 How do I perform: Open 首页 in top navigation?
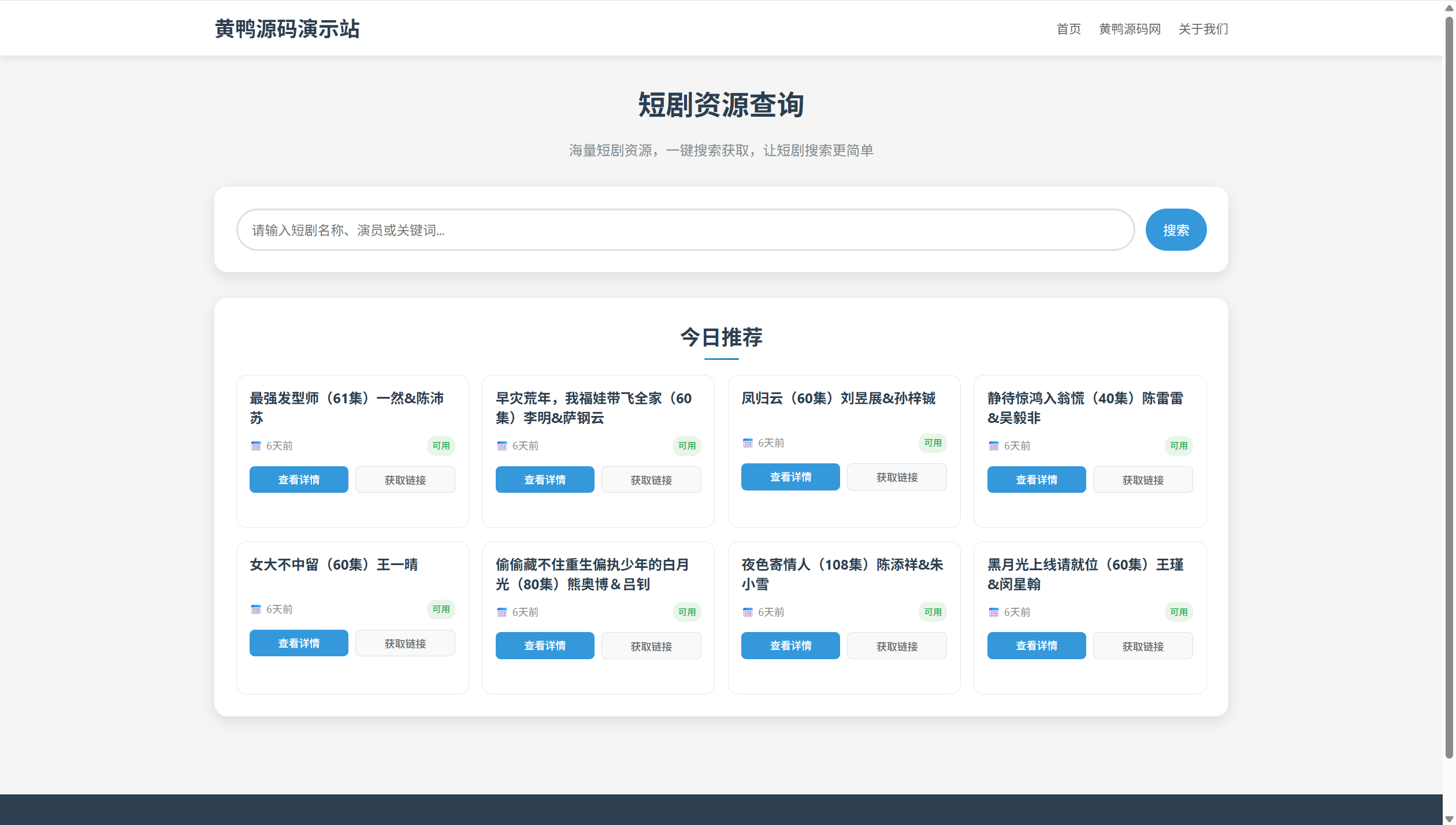pyautogui.click(x=1068, y=29)
